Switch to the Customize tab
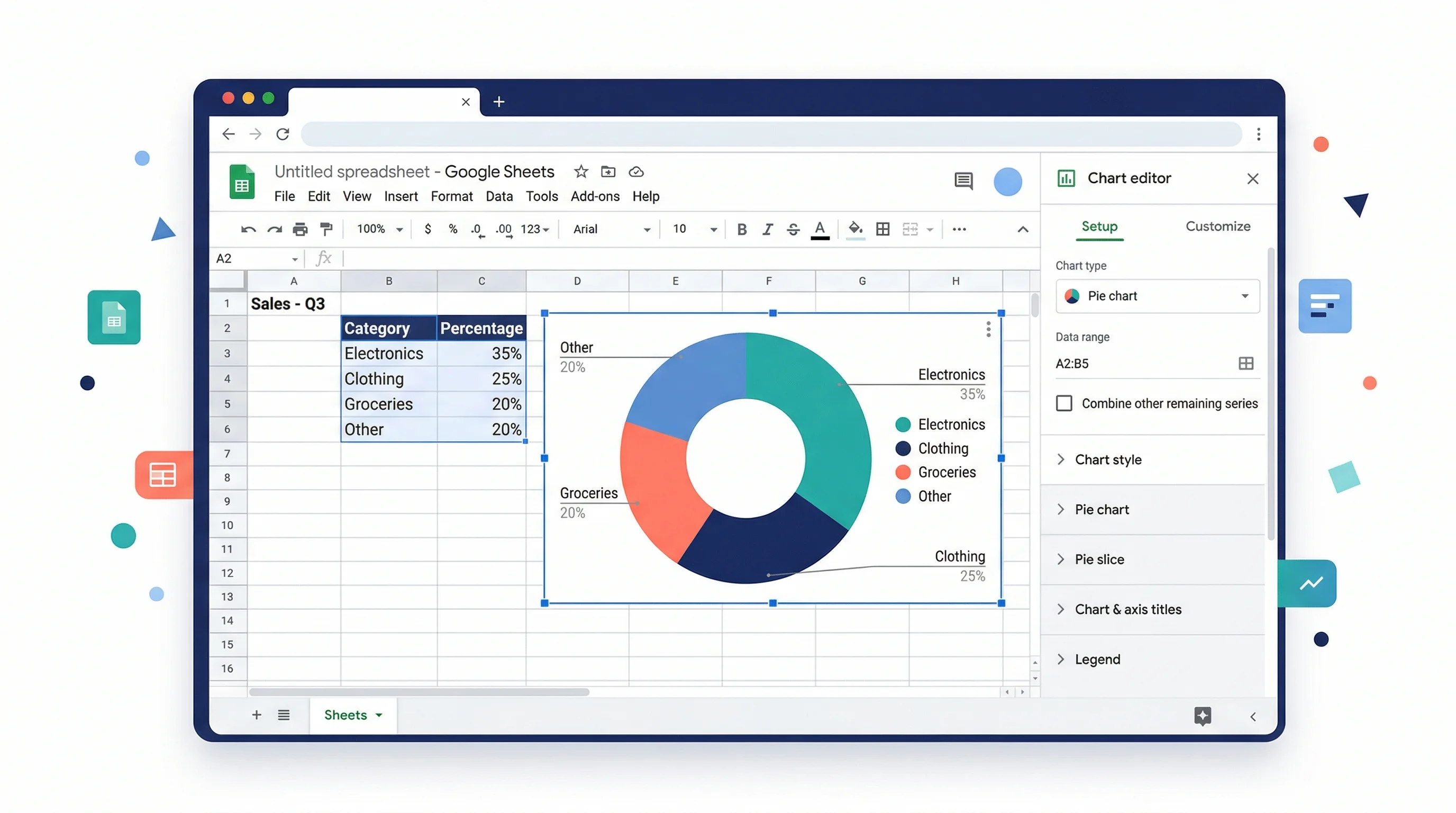The height and width of the screenshot is (813, 1456). [x=1218, y=226]
